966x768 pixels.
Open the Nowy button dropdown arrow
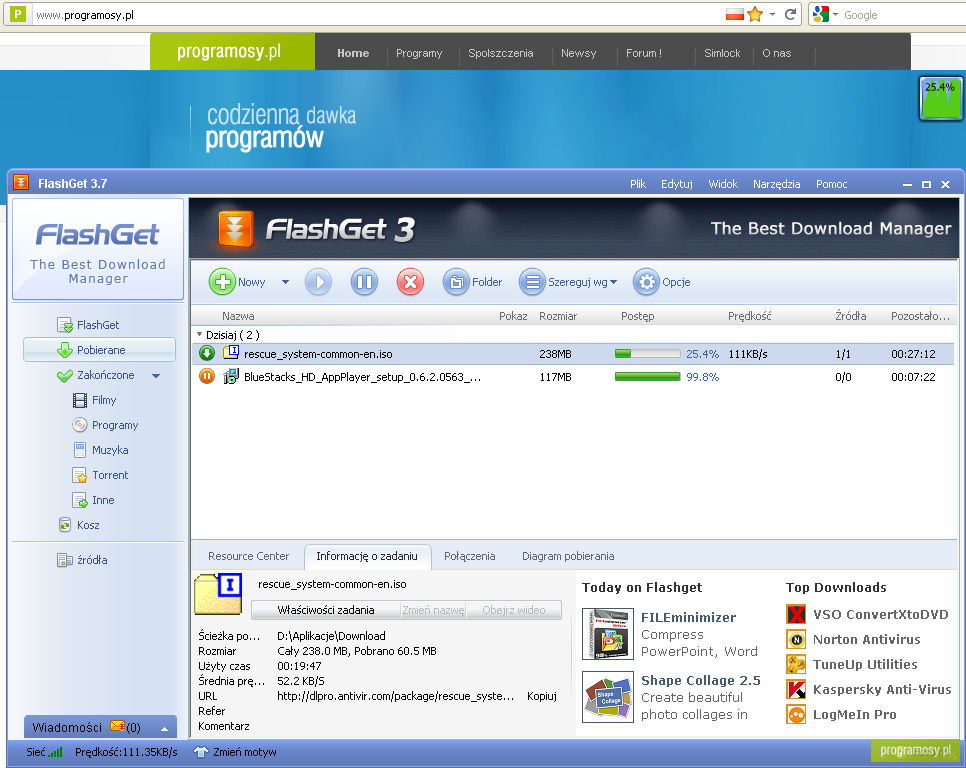[285, 282]
